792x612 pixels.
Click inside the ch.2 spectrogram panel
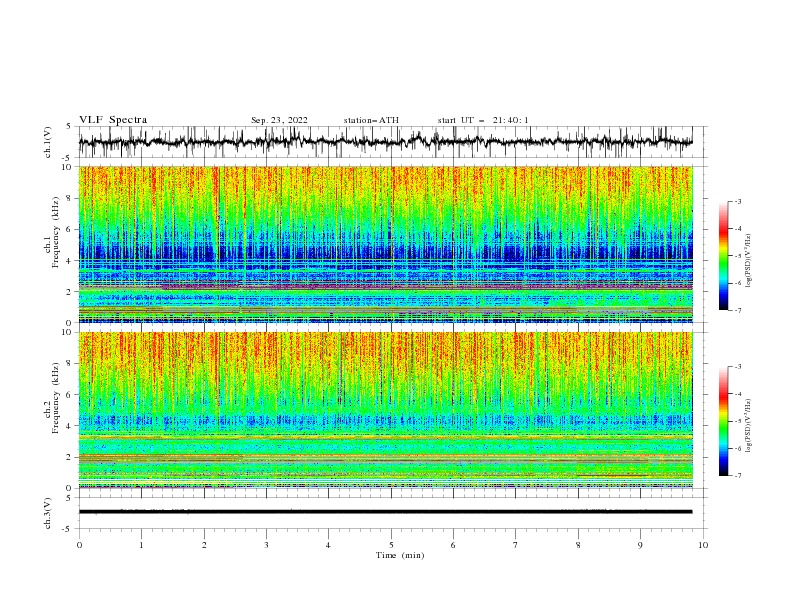(385, 410)
